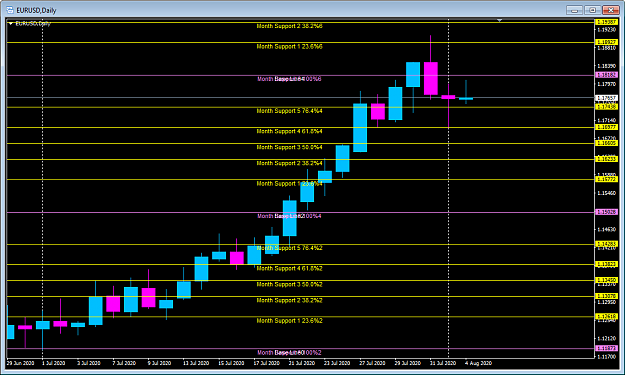Click the white current price tag 1.17657
This screenshot has height=375, width=625.
tap(606, 98)
